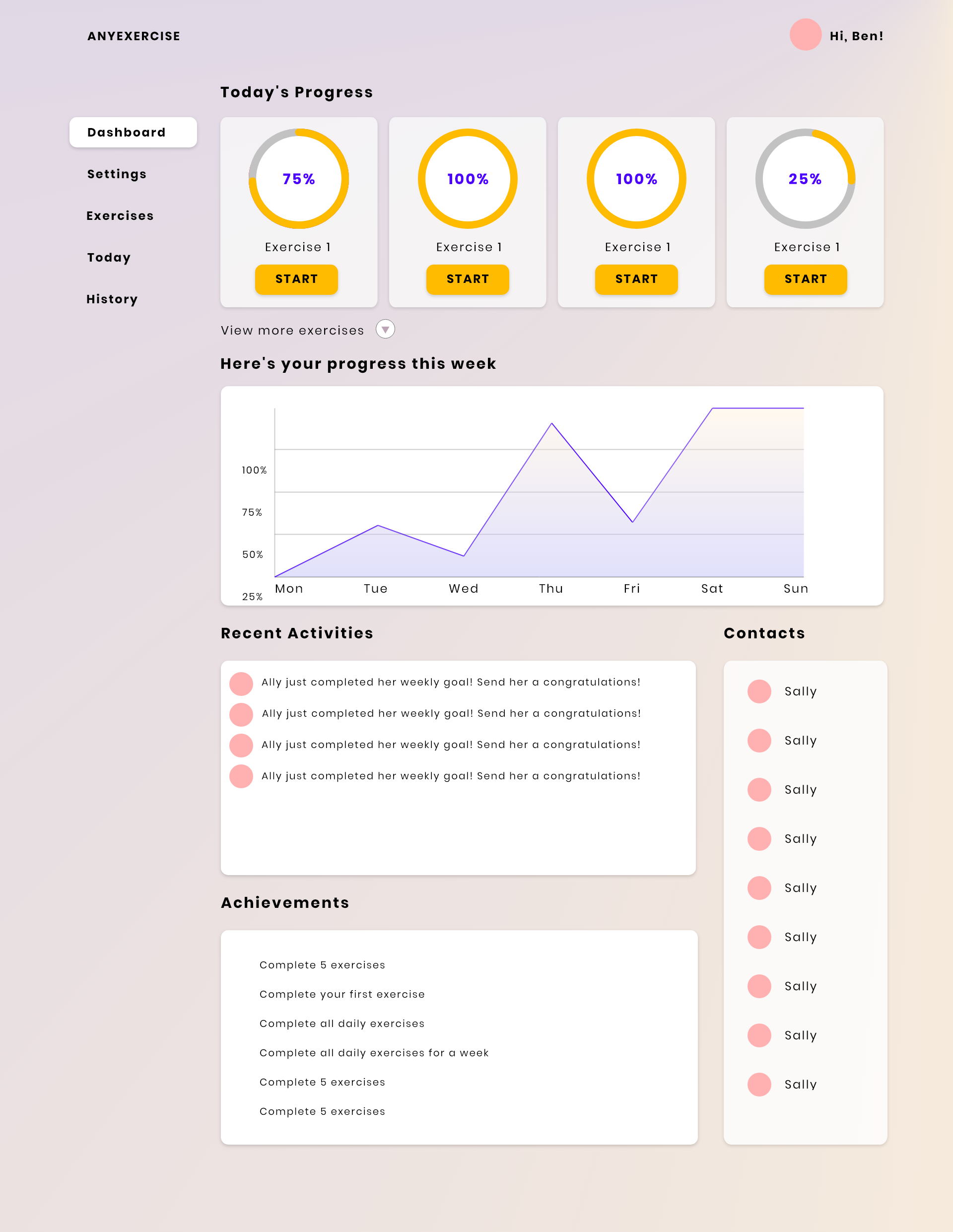Click the Achievements heading
Screen dimensions: 953x1232
pos(285,903)
